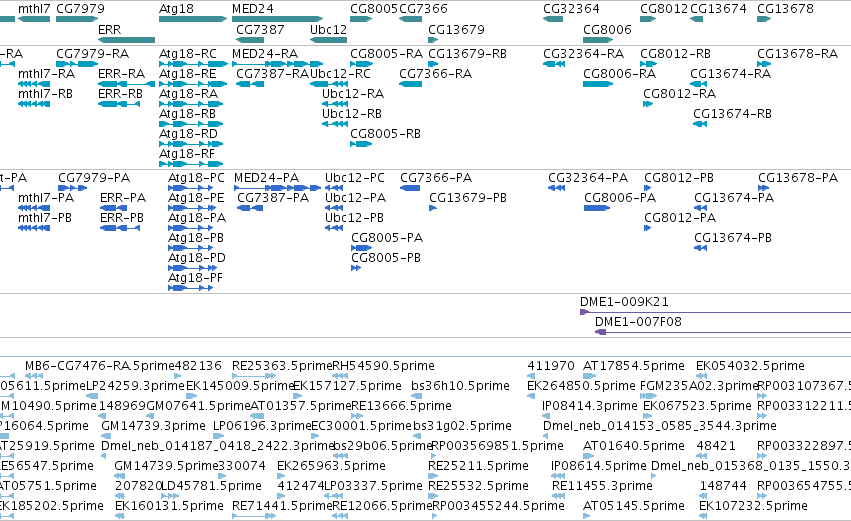Image resolution: width=851 pixels, height=521 pixels.
Task: Select the CG7366 gene label
Action: [x=423, y=9]
